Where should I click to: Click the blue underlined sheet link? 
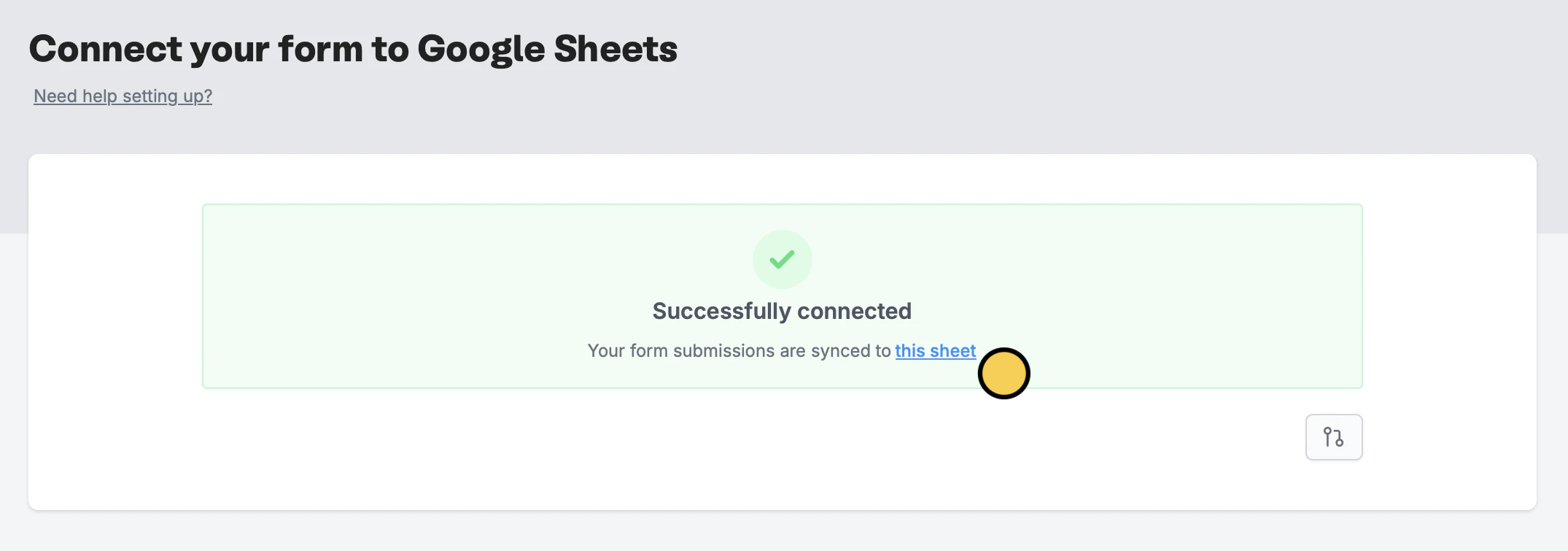click(x=935, y=351)
